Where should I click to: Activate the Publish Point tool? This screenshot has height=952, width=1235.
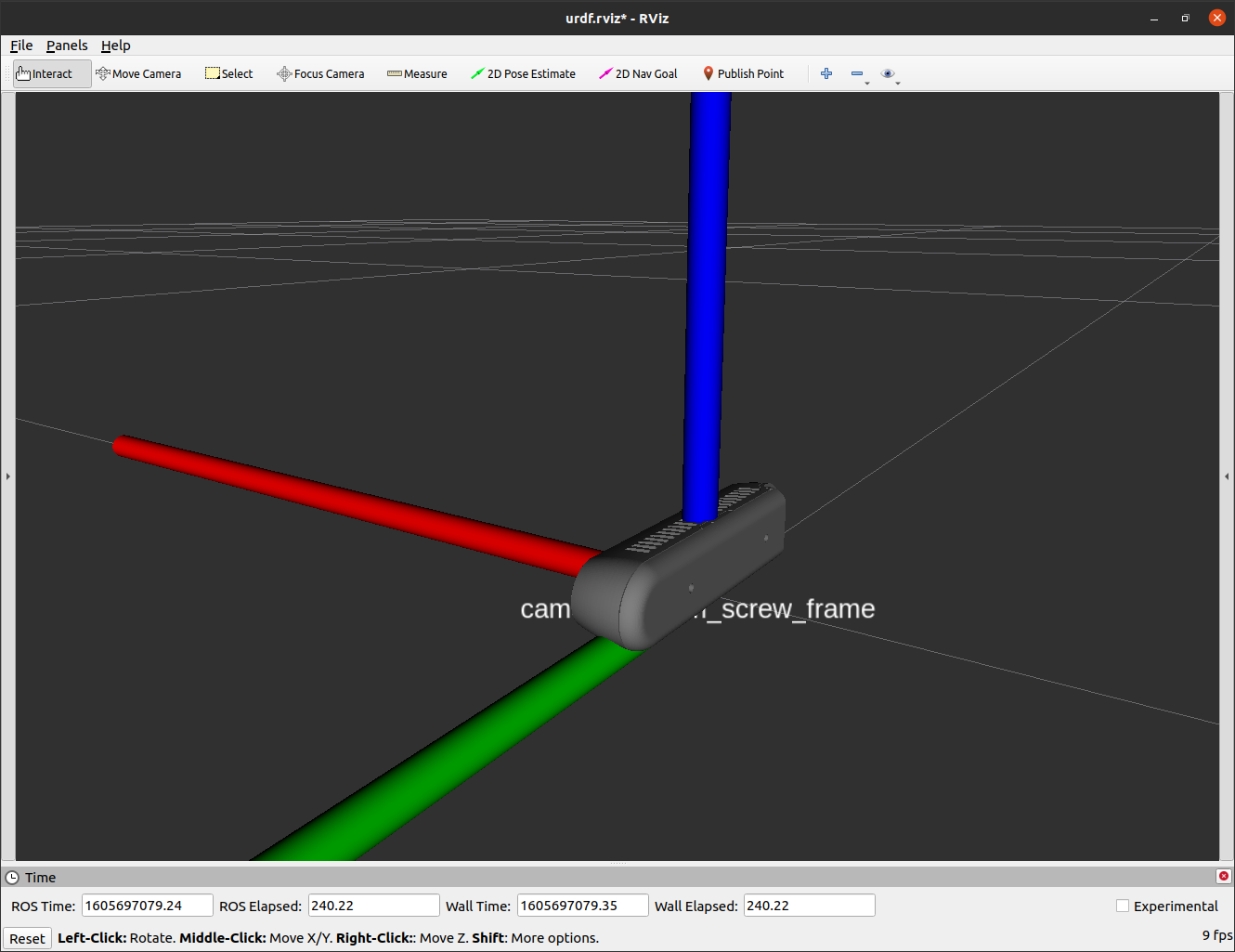tap(743, 73)
